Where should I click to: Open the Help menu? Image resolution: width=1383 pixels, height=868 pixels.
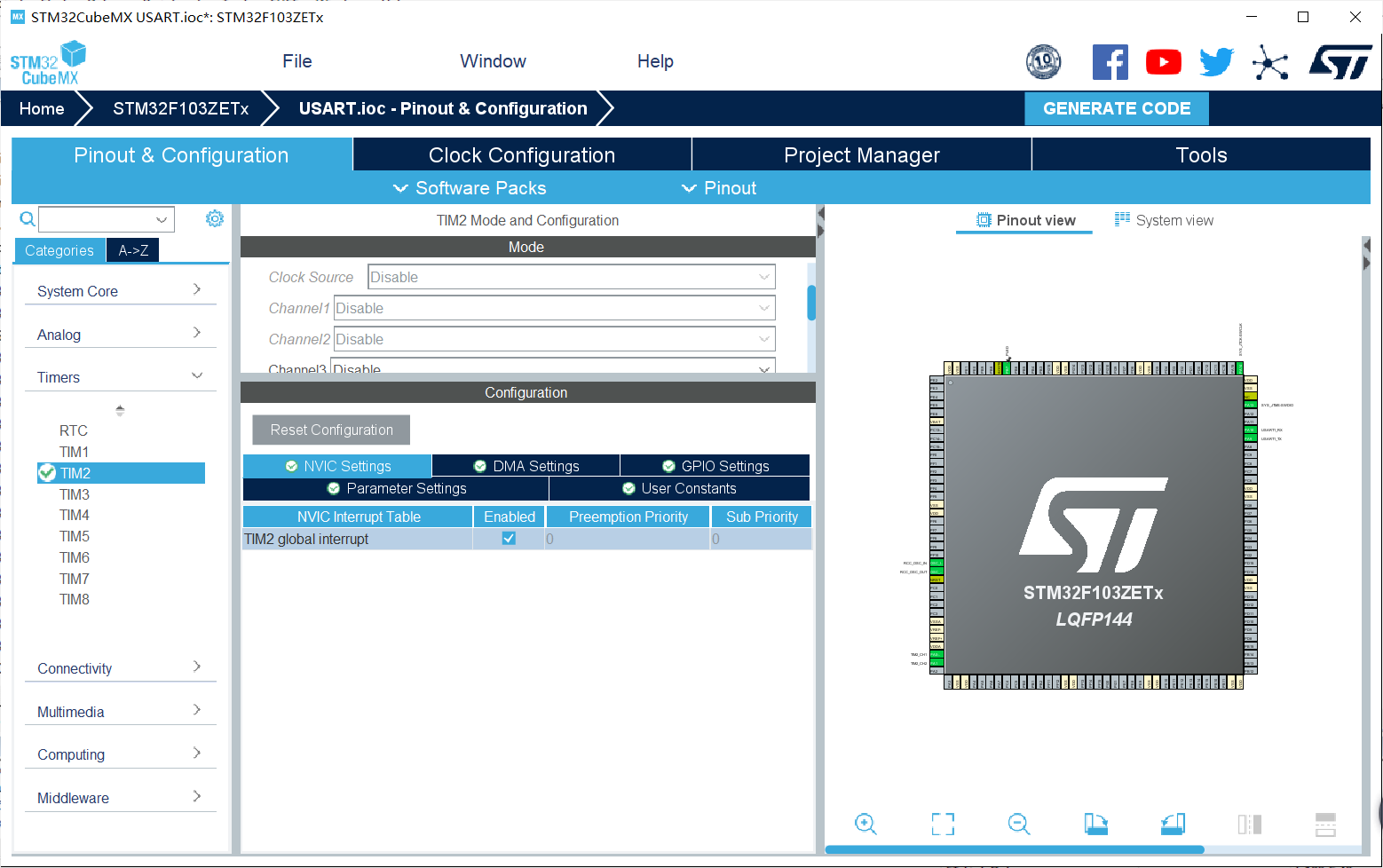coord(655,61)
